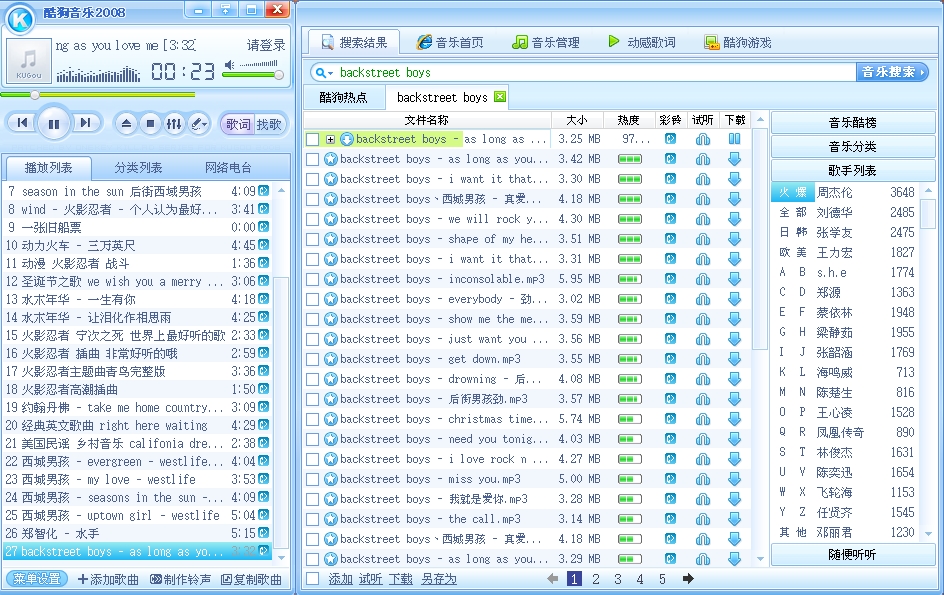This screenshot has width=944, height=595.
Task: Click the 制作铃声 button
Action: click(180, 579)
